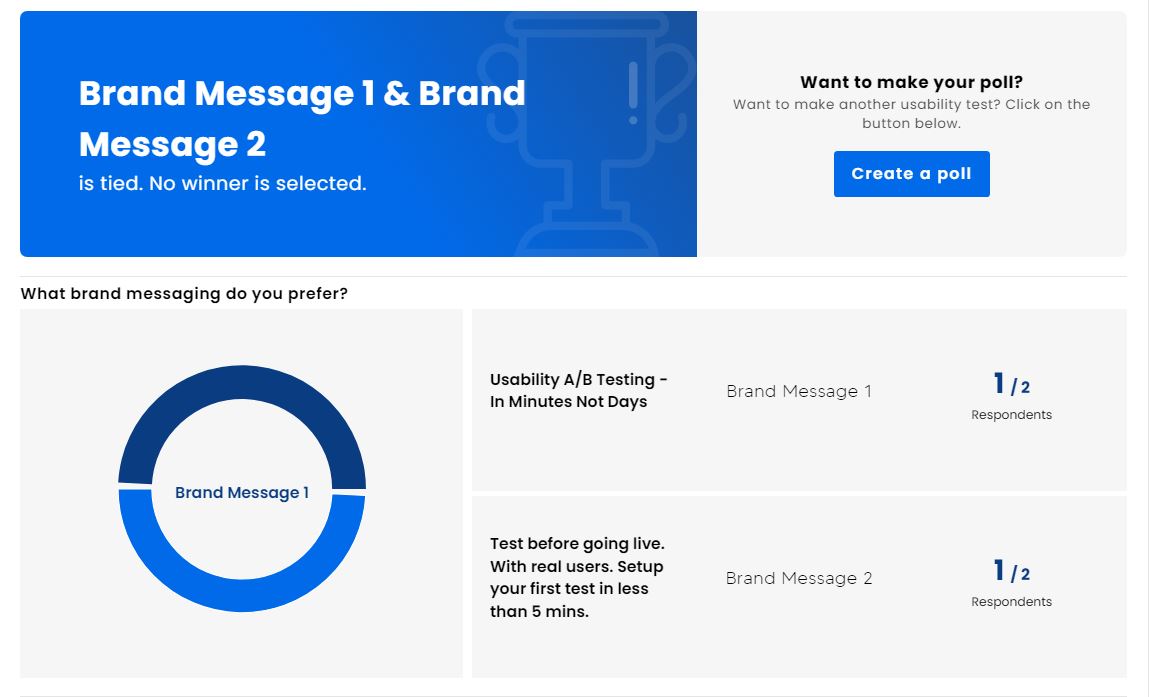Click the tie announcement headline in the banner

(x=302, y=118)
